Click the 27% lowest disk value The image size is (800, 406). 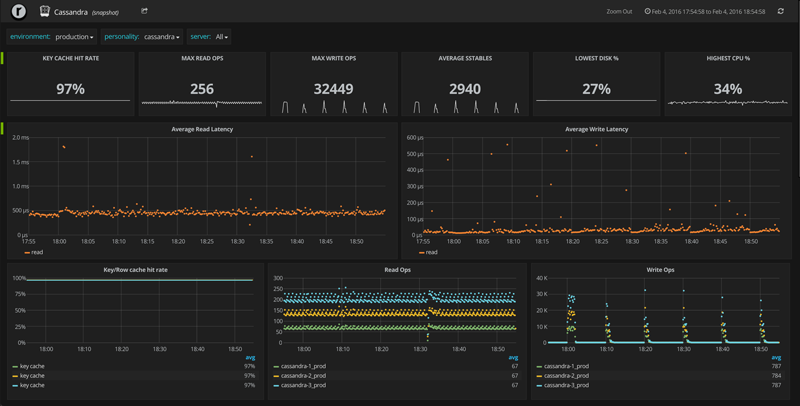click(x=596, y=89)
